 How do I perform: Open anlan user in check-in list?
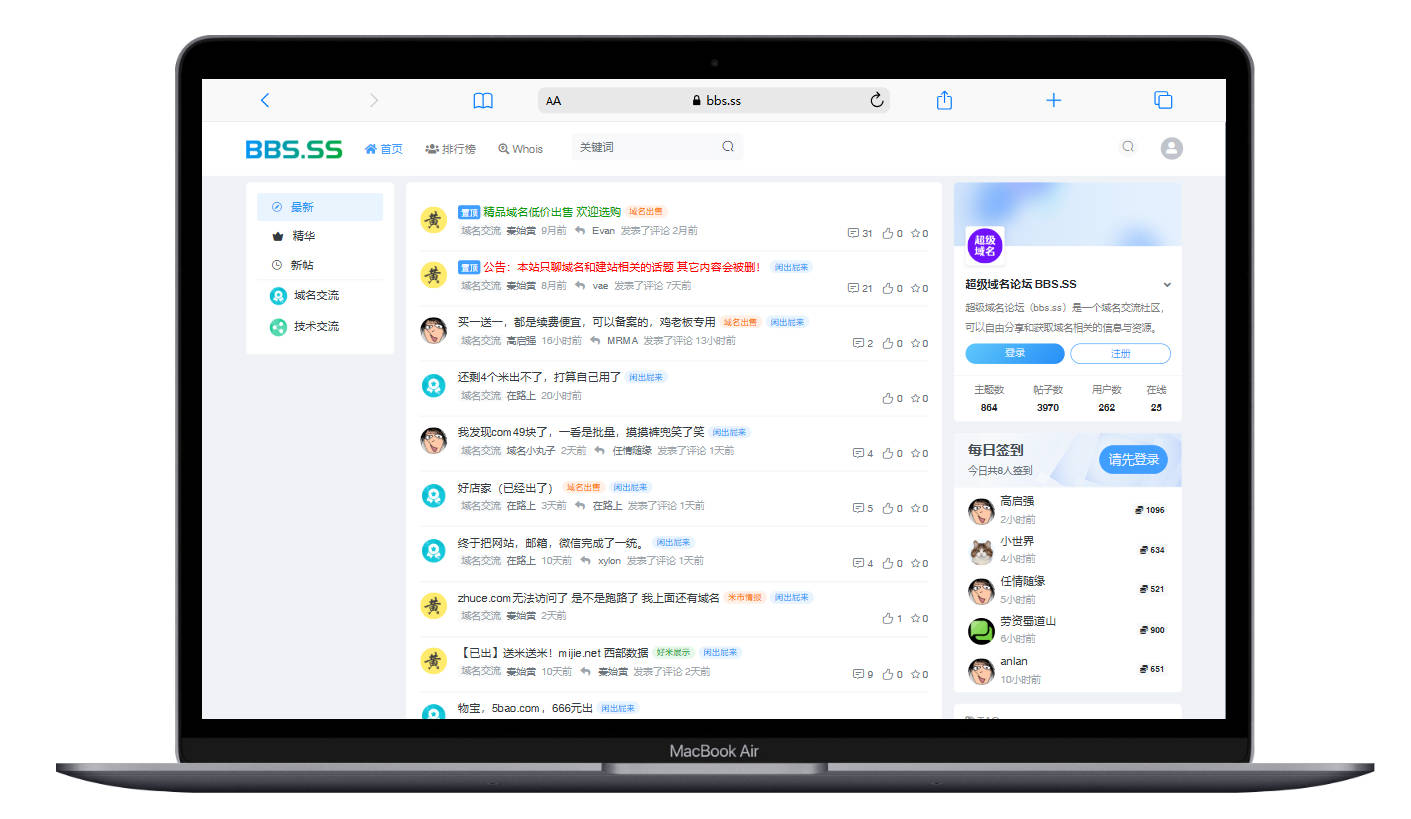pyautogui.click(x=1014, y=661)
